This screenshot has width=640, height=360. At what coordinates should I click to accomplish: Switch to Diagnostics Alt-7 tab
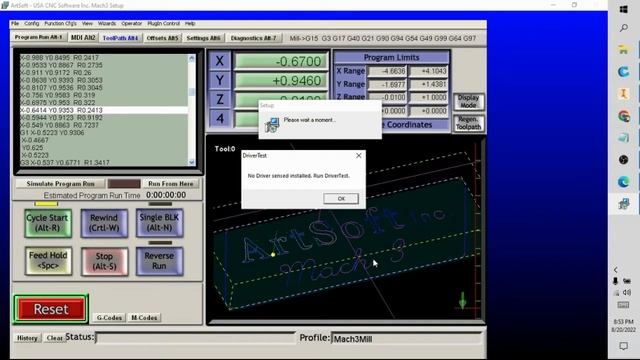point(253,38)
